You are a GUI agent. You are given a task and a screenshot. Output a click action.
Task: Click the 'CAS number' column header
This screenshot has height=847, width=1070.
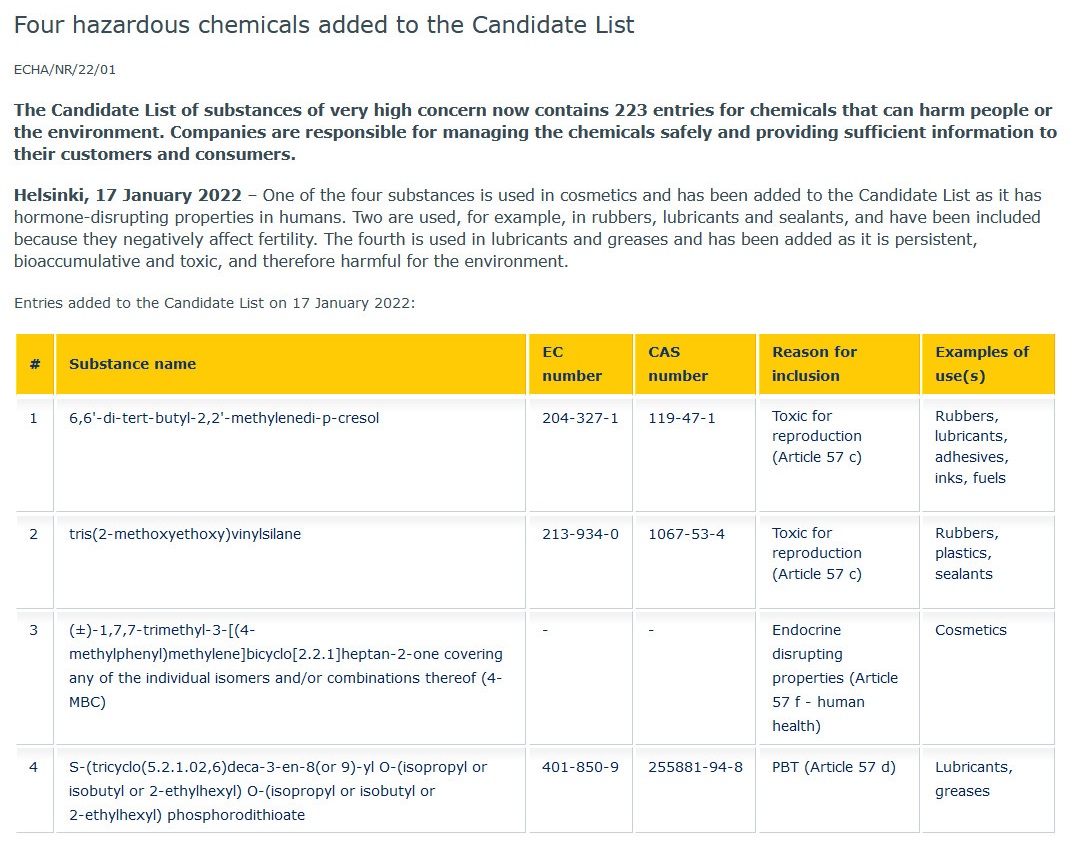click(x=678, y=364)
